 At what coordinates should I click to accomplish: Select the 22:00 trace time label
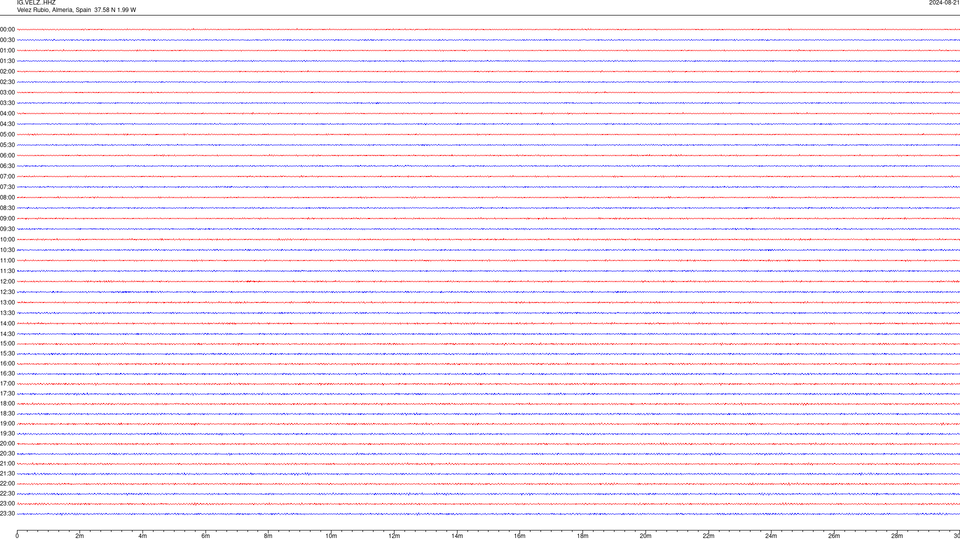pyautogui.click(x=7, y=484)
